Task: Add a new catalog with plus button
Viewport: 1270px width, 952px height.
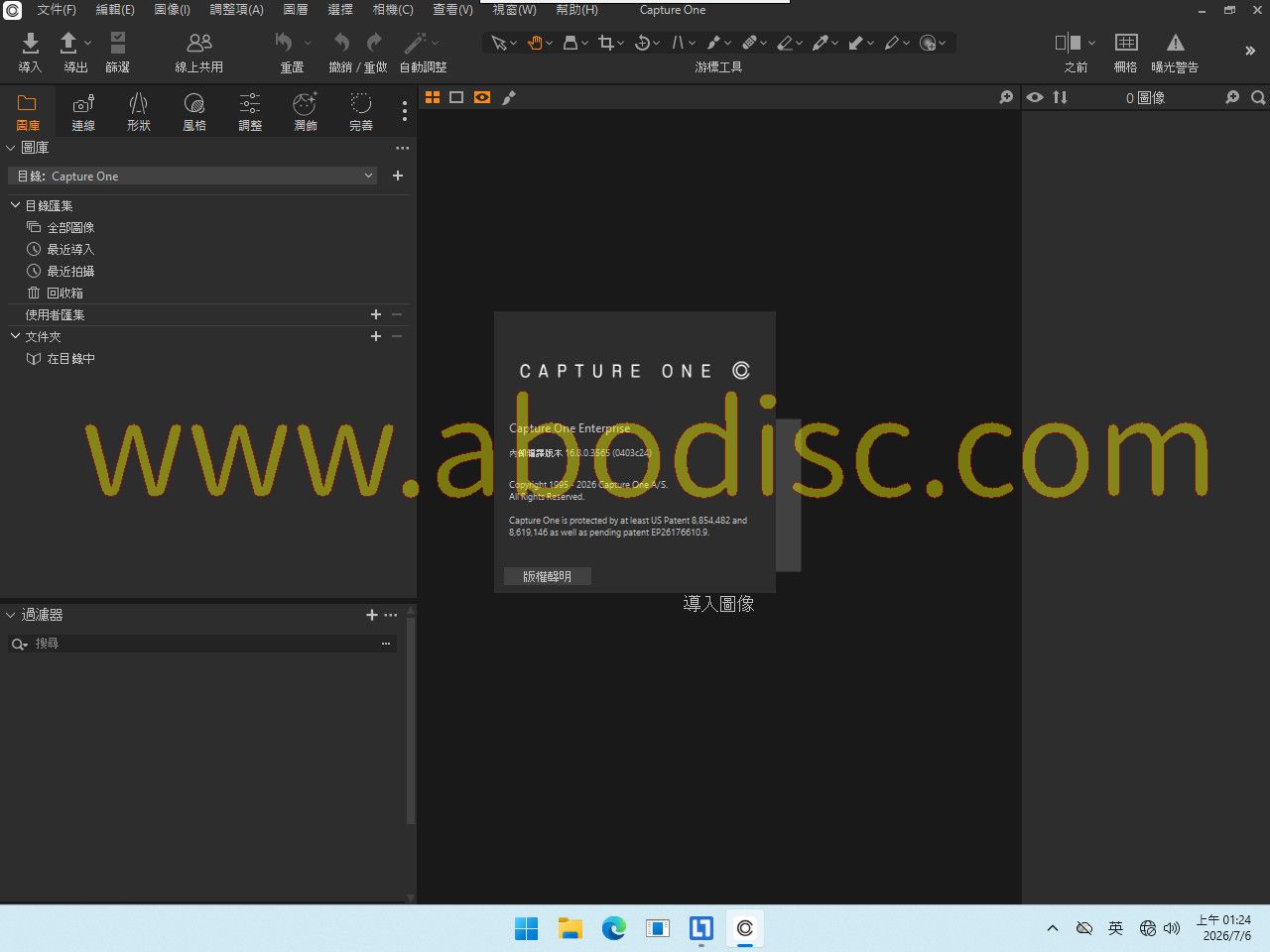Action: pyautogui.click(x=398, y=176)
